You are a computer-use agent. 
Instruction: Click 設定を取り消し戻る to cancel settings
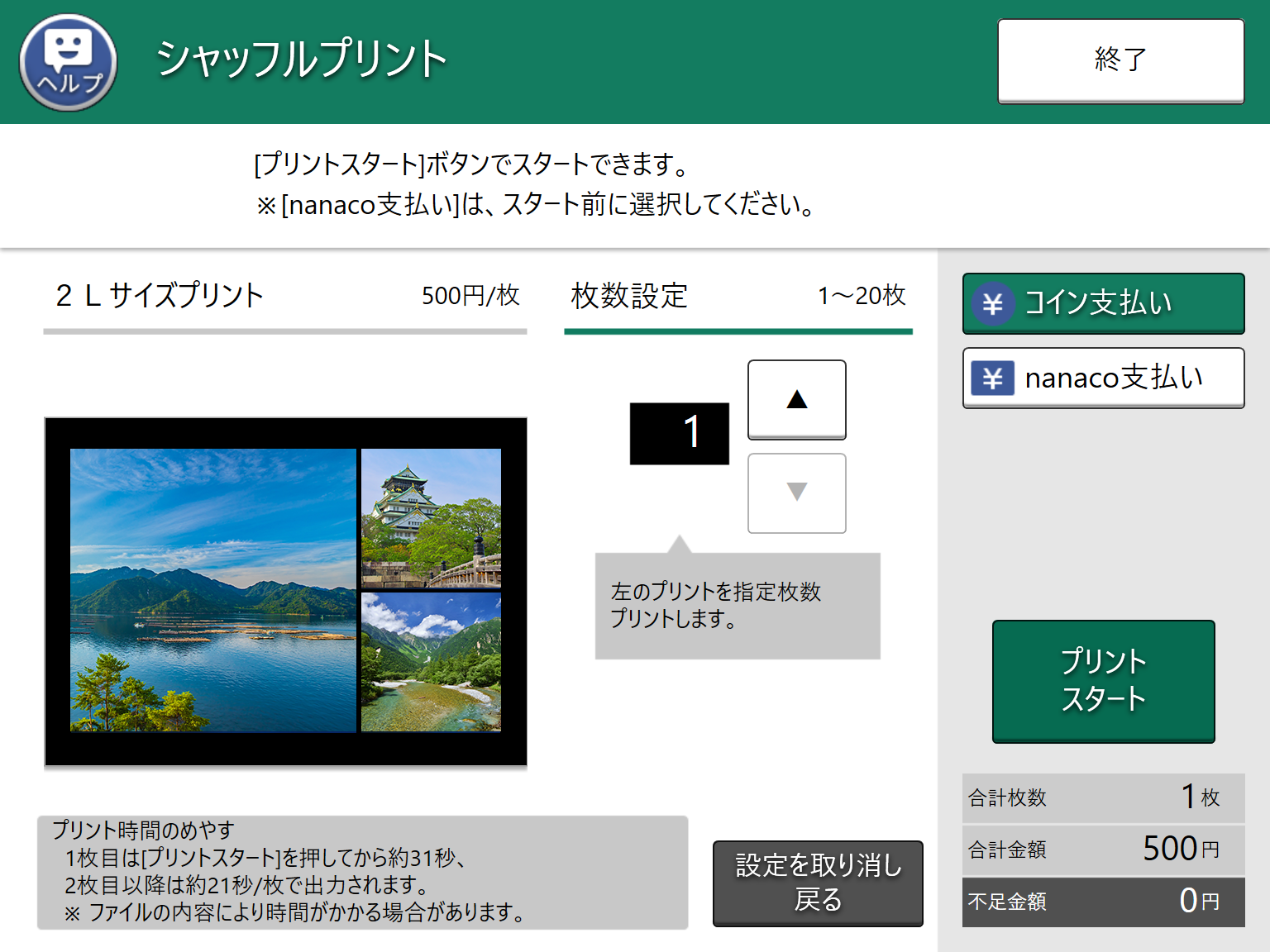coord(818,883)
